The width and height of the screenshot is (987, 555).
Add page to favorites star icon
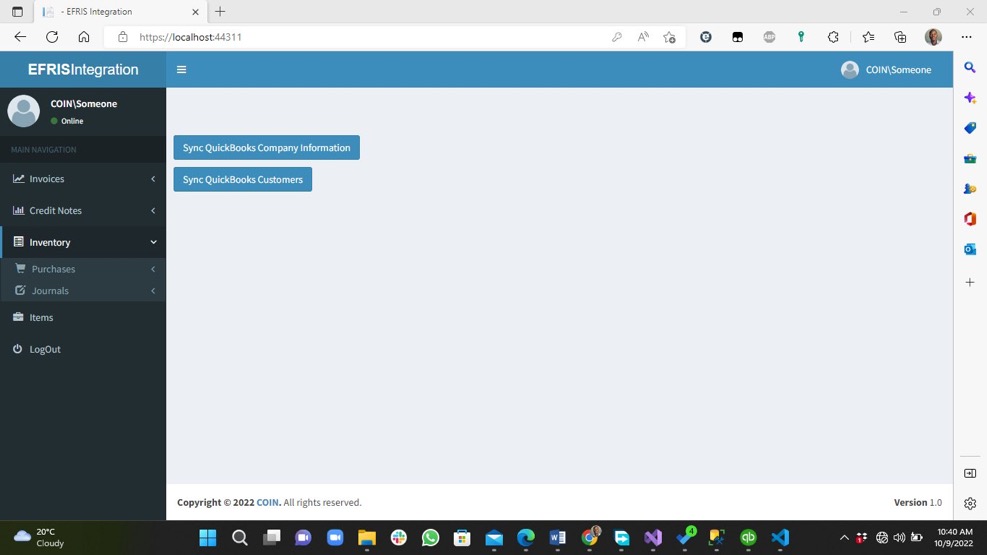pyautogui.click(x=669, y=37)
